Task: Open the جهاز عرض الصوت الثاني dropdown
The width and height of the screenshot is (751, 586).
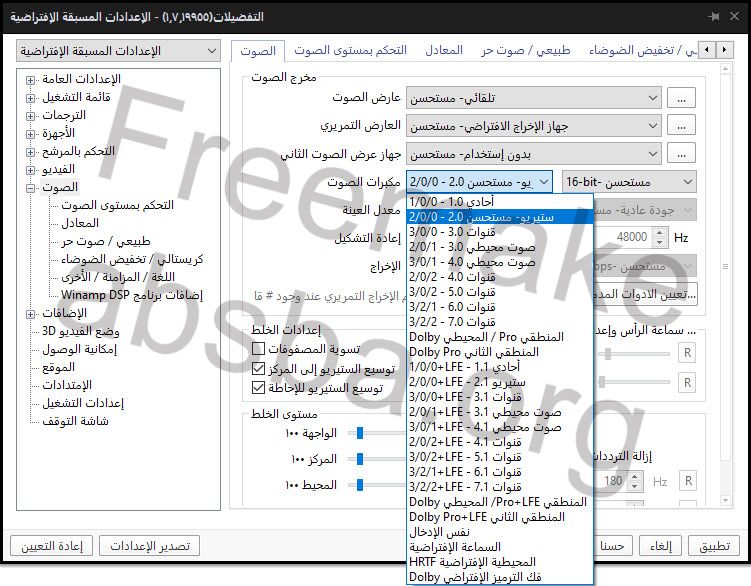Action: point(534,153)
